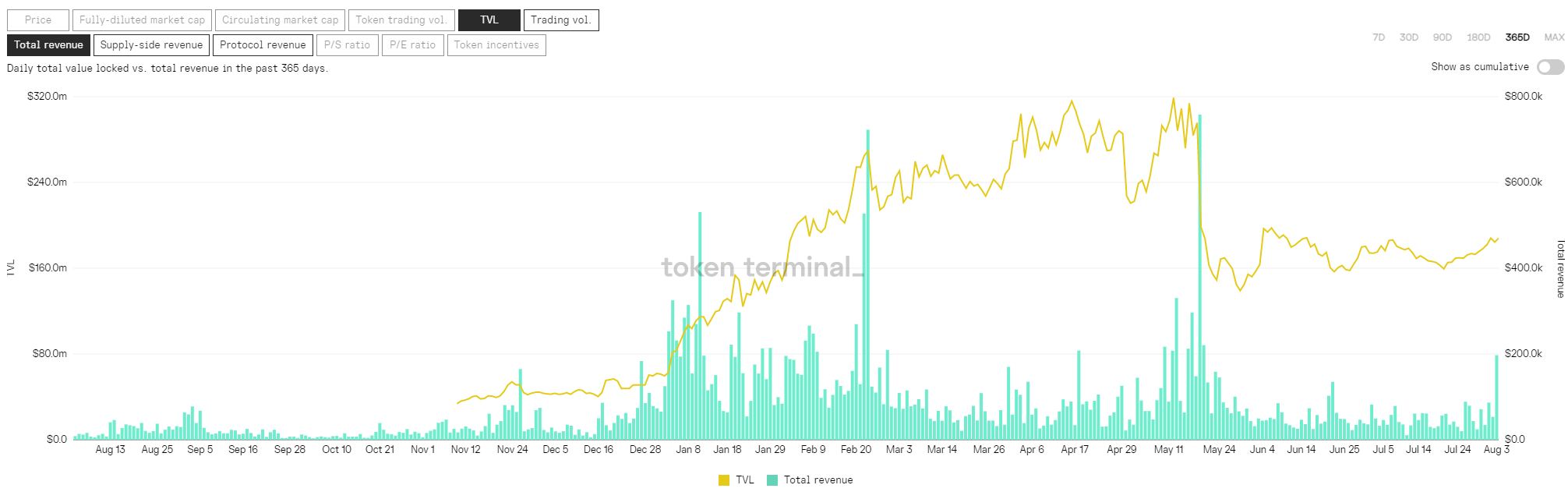The height and width of the screenshot is (499, 1568).
Task: Select the P/E ratio button
Action: 412,45
